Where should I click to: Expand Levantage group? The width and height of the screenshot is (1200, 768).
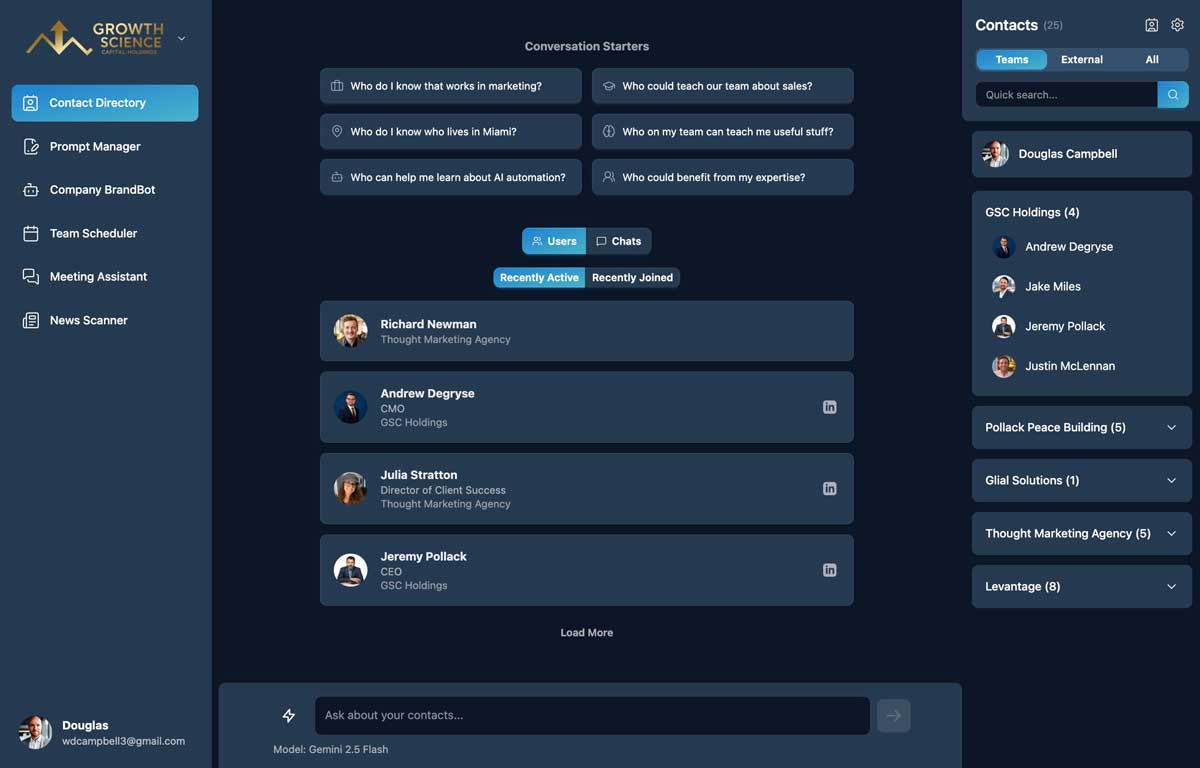click(x=1082, y=586)
